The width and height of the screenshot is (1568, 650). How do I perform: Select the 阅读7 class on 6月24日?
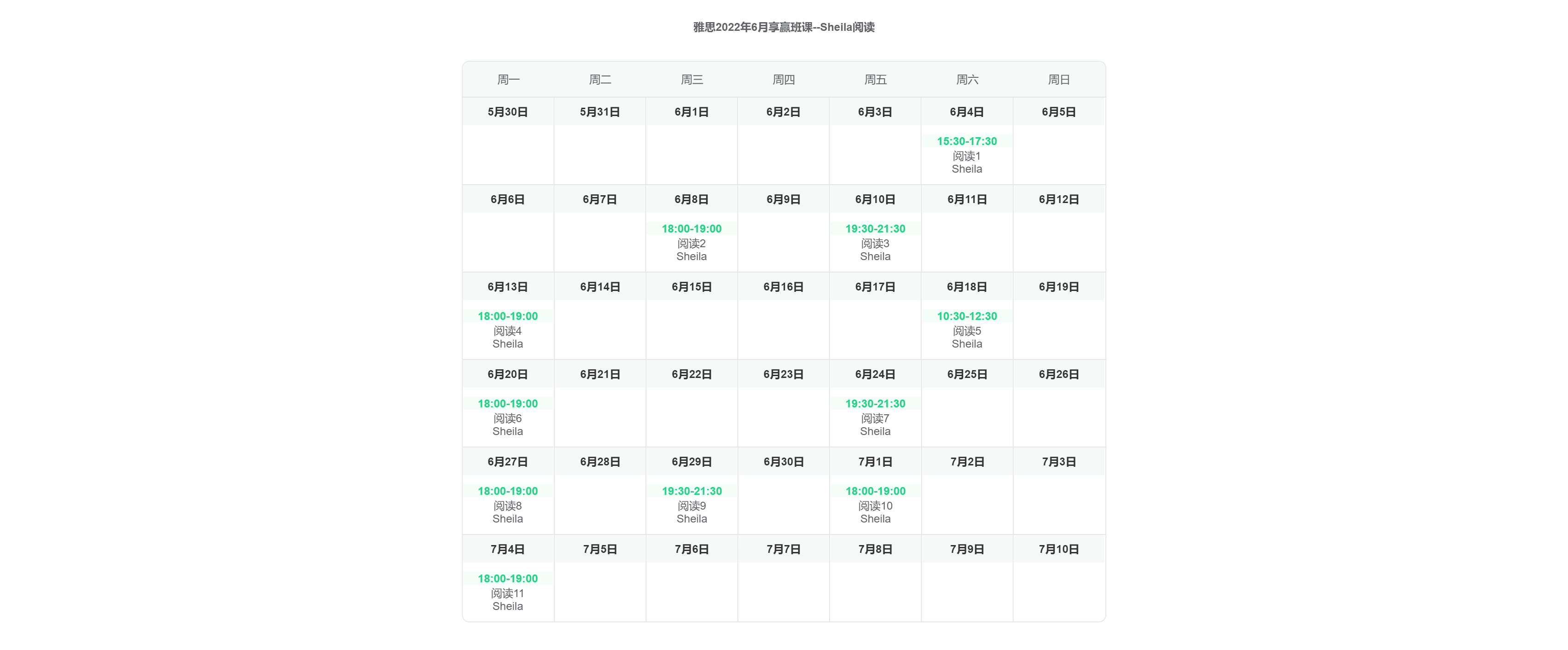pos(875,418)
